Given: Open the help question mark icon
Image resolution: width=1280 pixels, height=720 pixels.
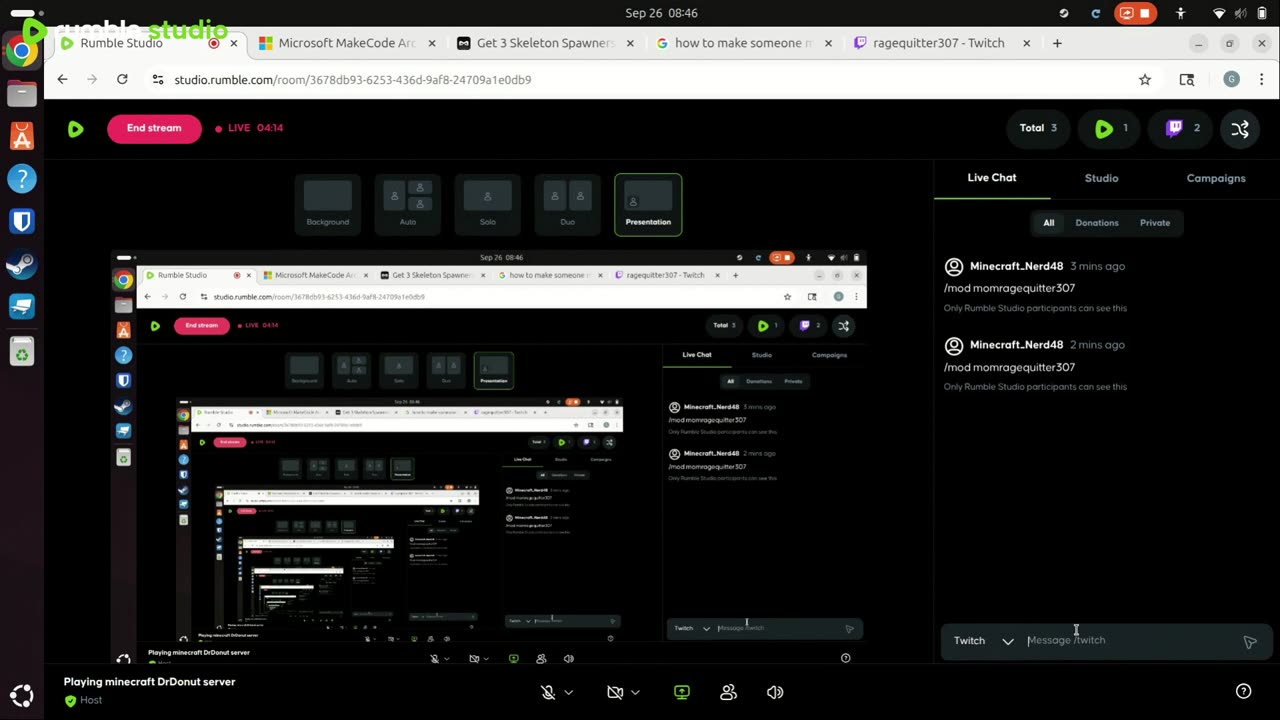Looking at the screenshot, I should [x=1243, y=691].
